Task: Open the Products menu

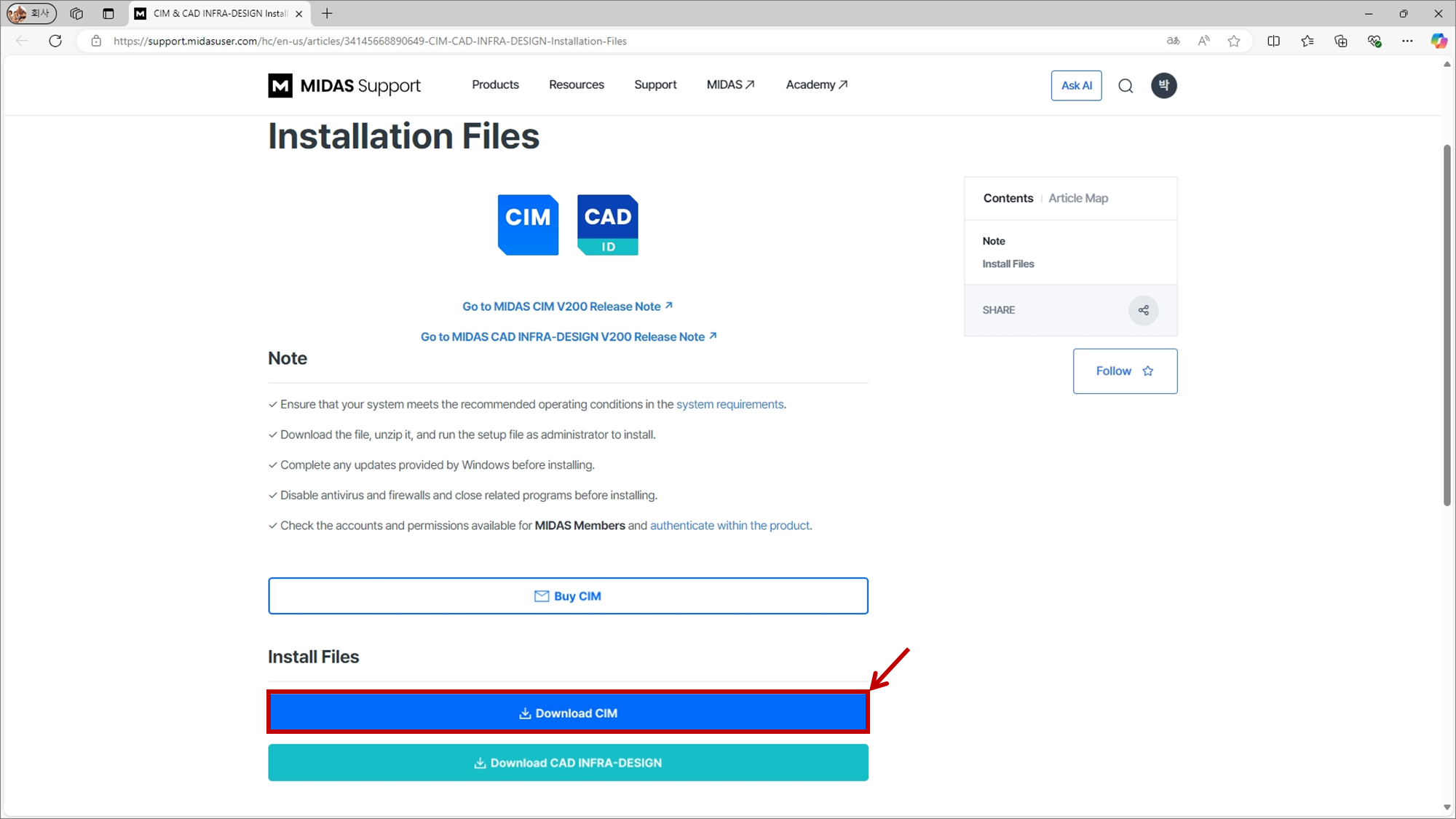Action: [495, 84]
